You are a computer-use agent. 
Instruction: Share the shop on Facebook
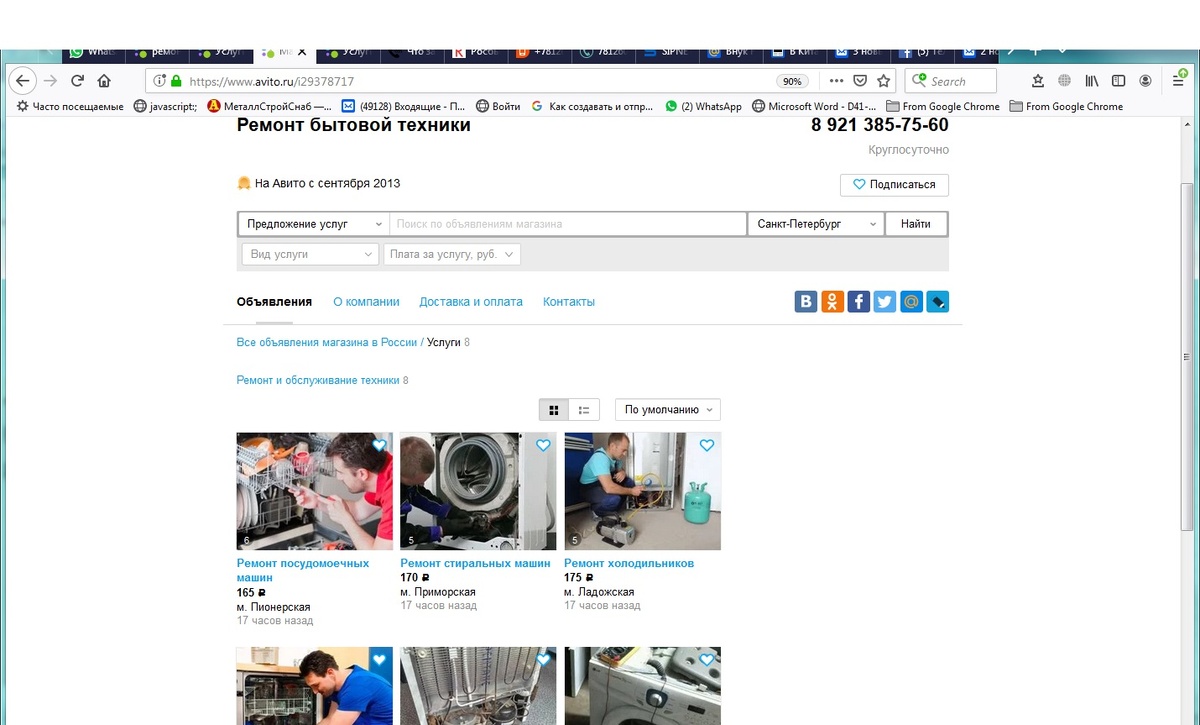point(858,301)
